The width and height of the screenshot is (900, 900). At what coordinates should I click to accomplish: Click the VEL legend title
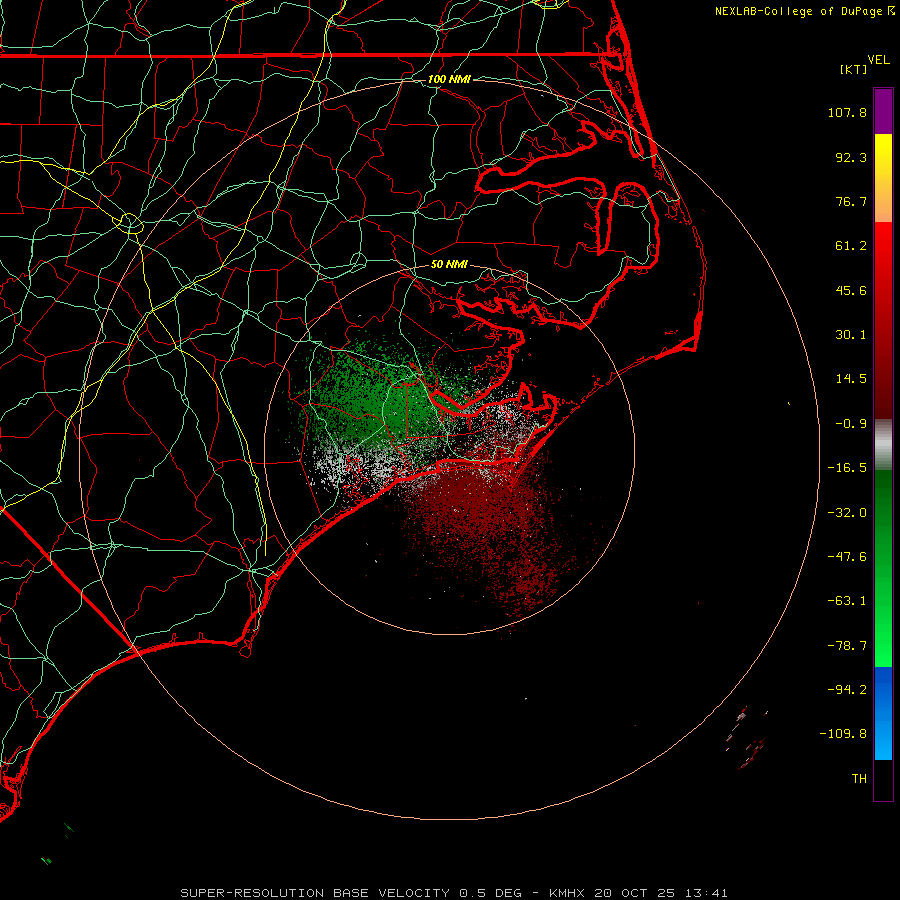pos(879,60)
